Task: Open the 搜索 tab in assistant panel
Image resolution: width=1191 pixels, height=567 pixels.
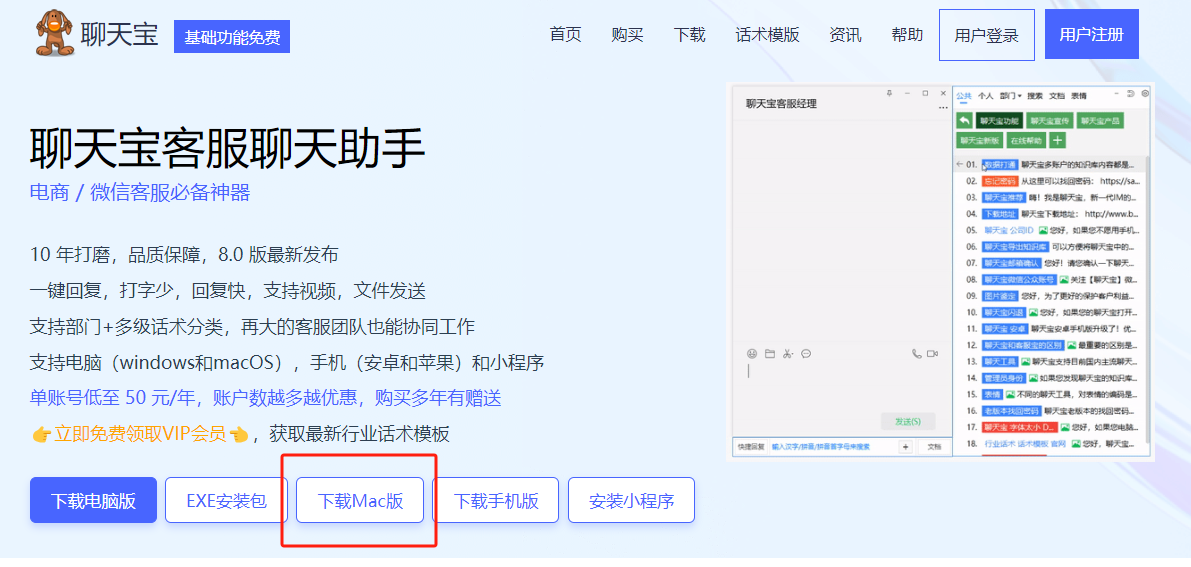Action: click(x=1035, y=96)
